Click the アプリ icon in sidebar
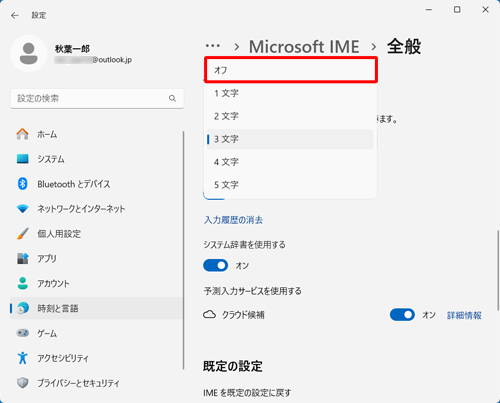500x403 pixels. click(x=22, y=258)
